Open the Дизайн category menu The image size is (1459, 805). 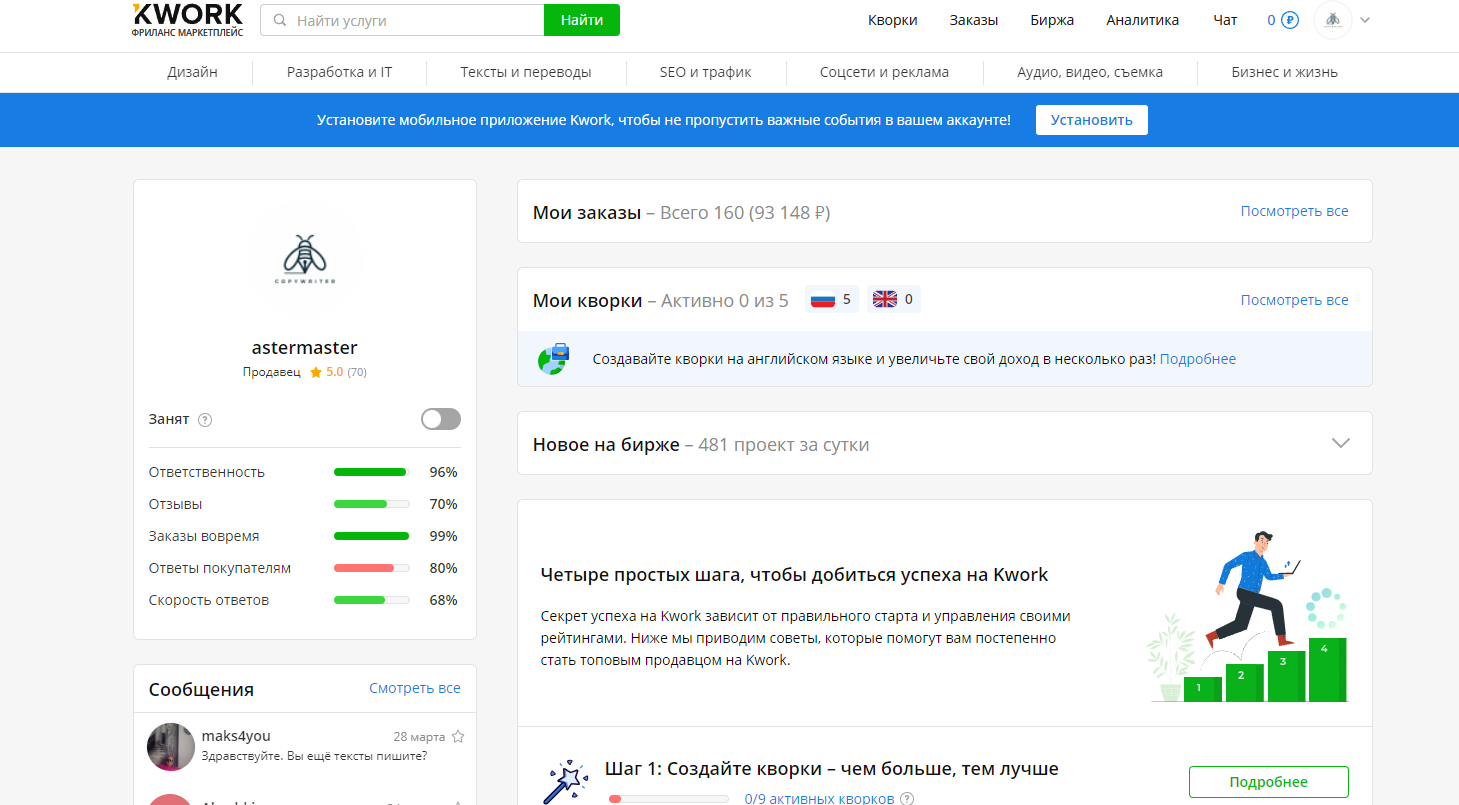point(193,72)
